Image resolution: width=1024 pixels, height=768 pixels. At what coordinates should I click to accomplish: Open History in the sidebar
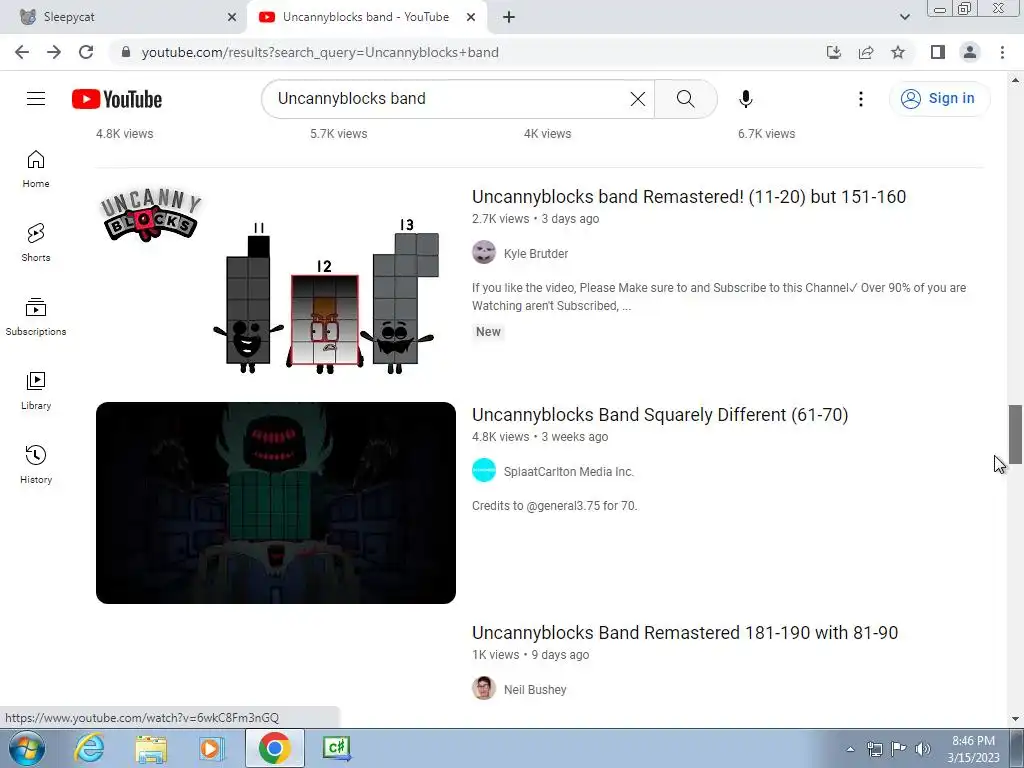pyautogui.click(x=36, y=464)
